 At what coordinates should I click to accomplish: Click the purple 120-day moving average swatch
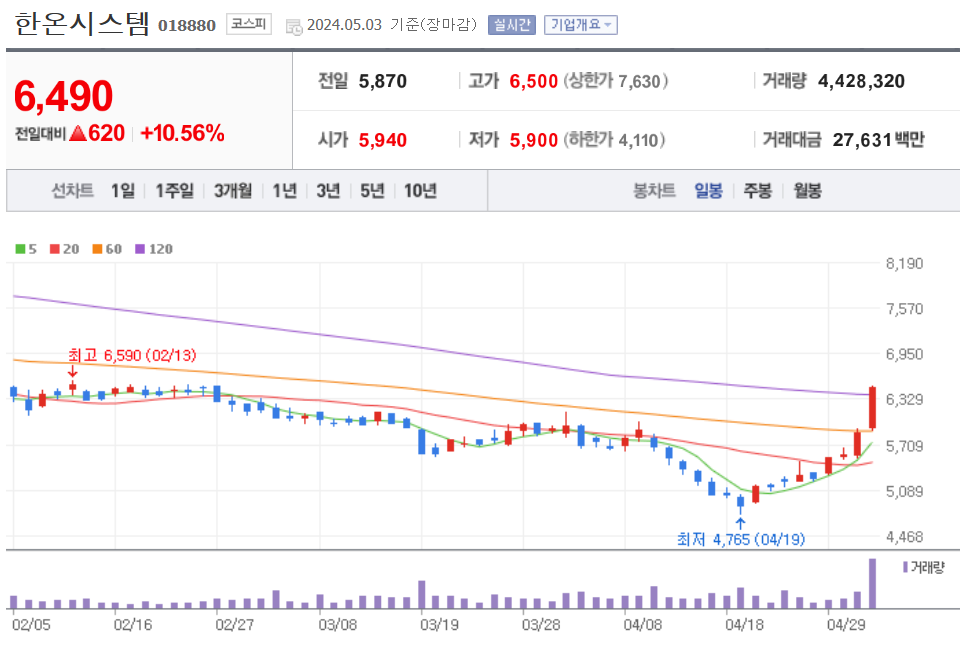coord(140,249)
